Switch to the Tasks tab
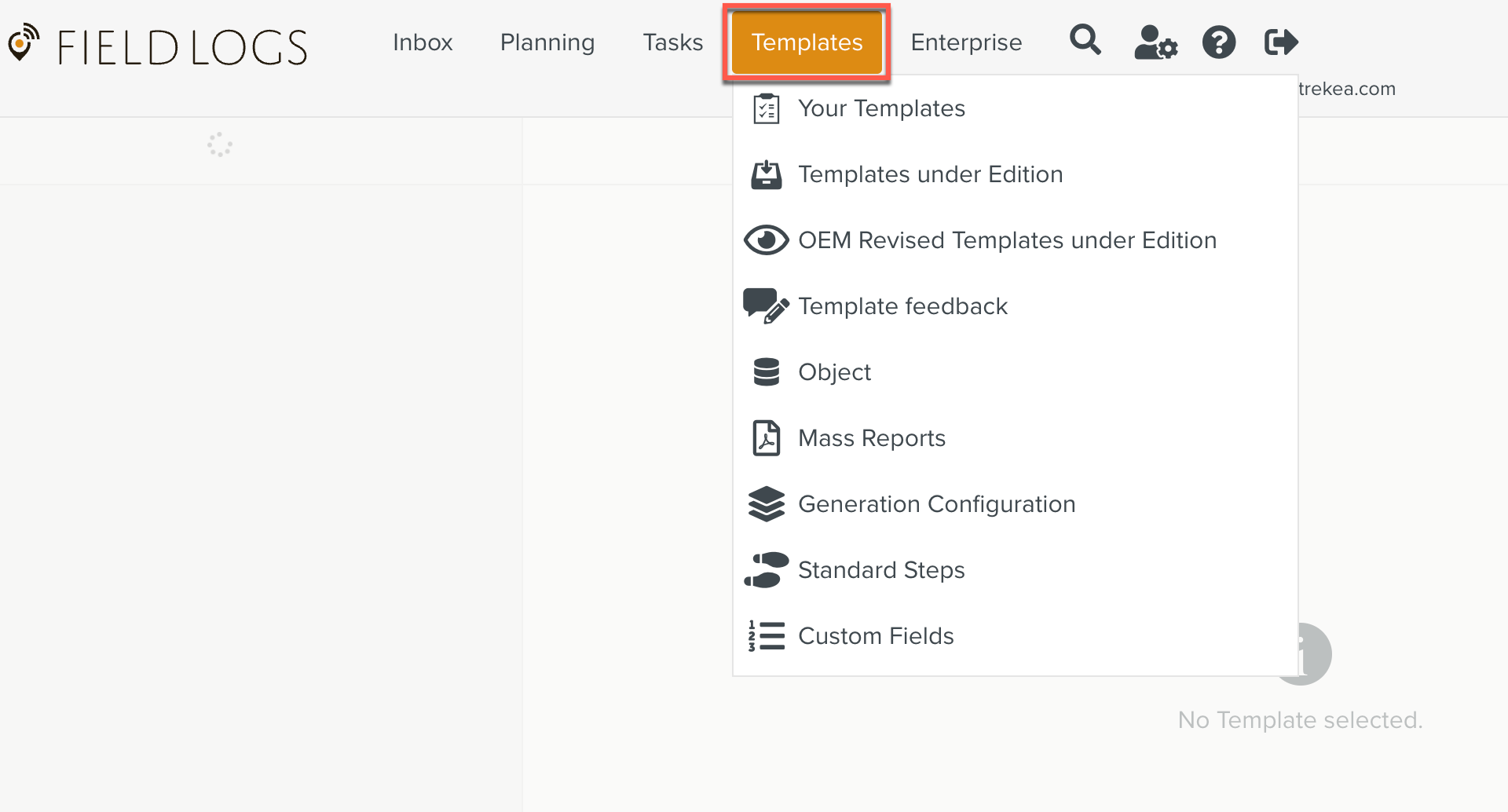This screenshot has width=1508, height=812. click(672, 42)
